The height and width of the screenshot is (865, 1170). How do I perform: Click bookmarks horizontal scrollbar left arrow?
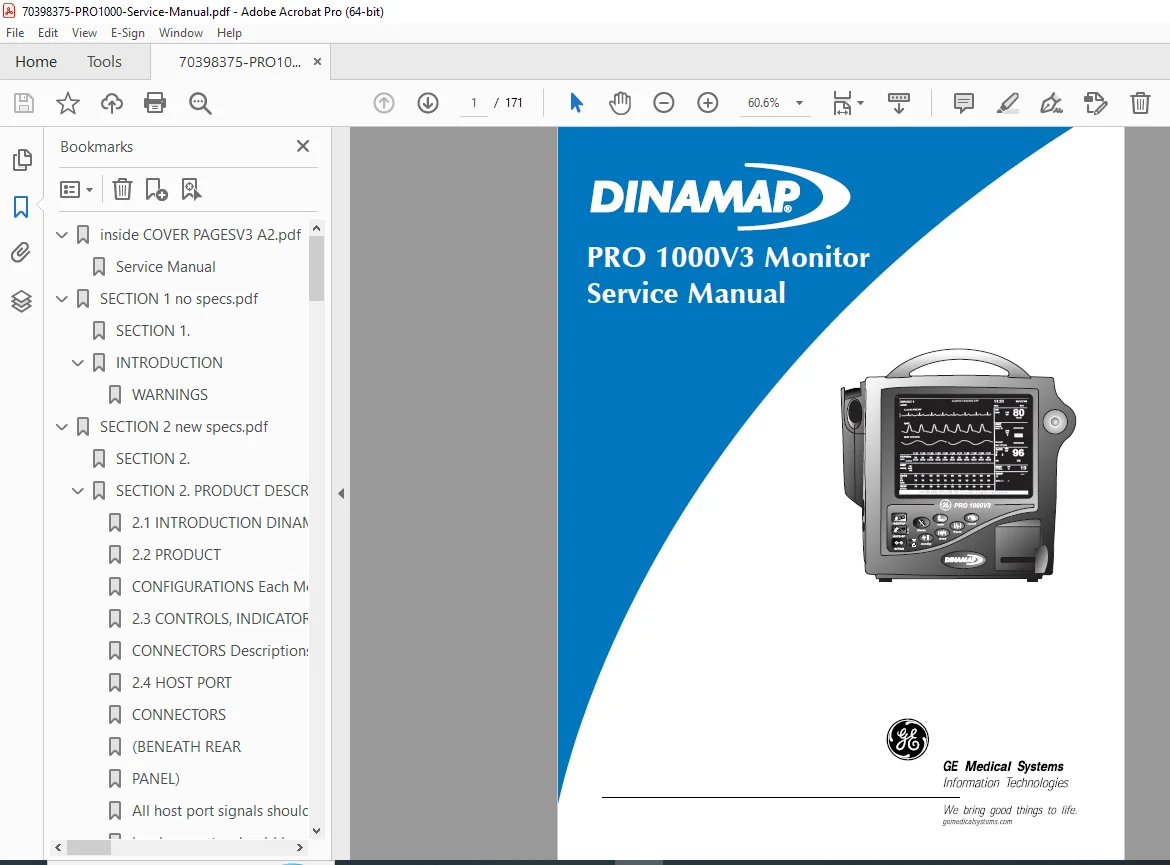tap(58, 848)
